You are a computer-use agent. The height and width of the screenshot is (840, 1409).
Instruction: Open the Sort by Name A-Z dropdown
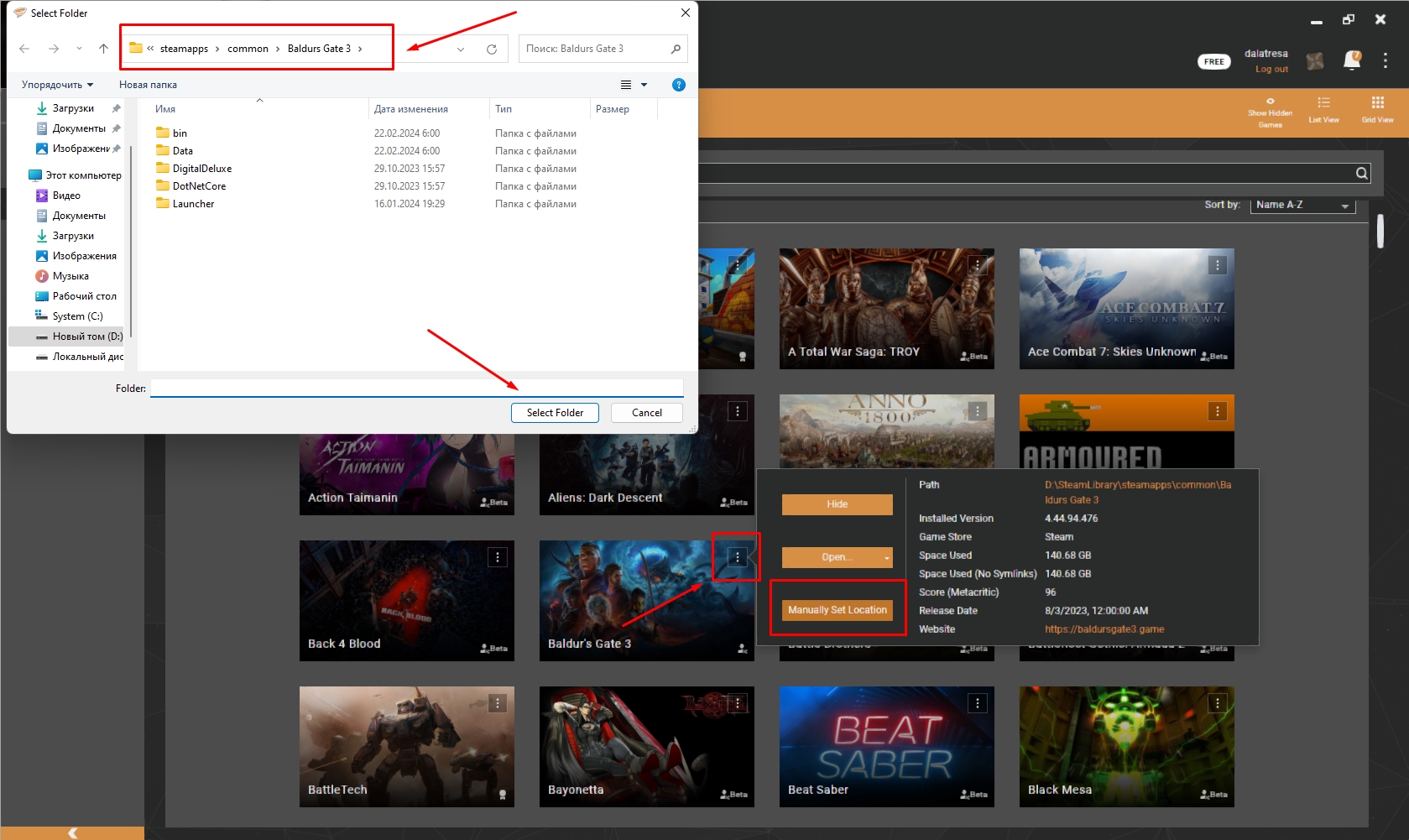(x=1302, y=205)
